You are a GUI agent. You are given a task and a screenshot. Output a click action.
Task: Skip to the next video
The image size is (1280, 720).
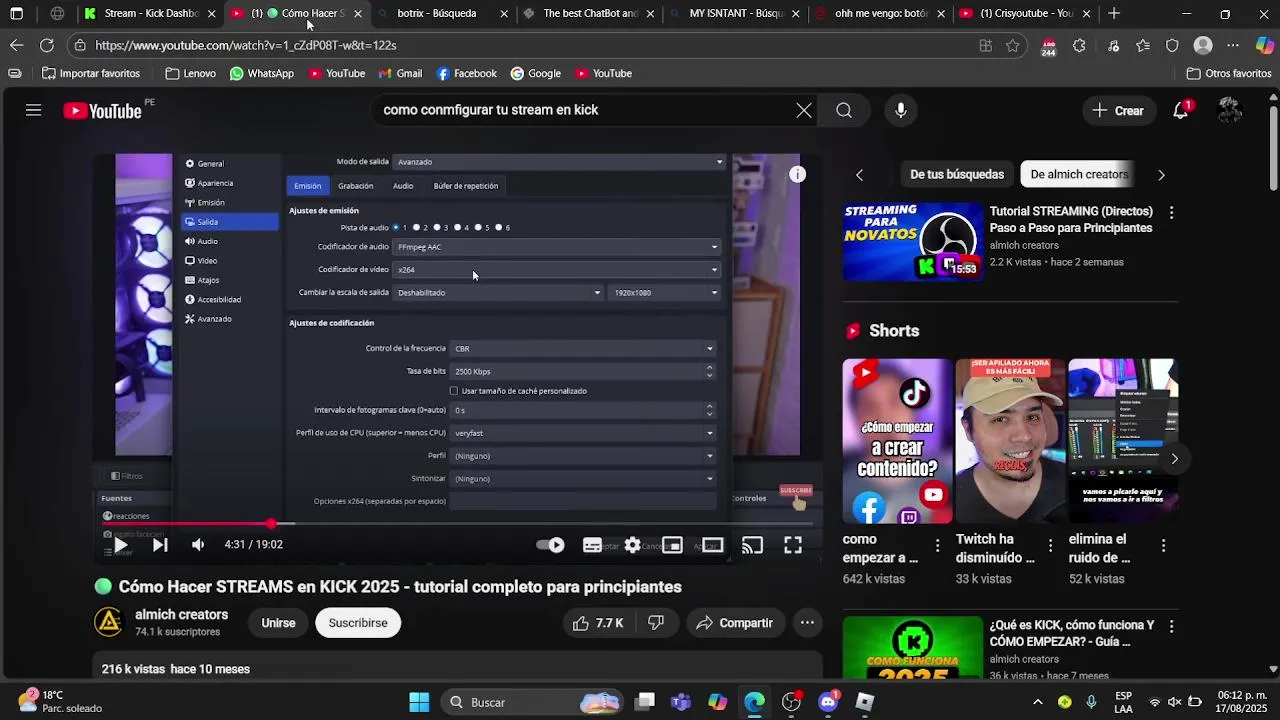[160, 545]
